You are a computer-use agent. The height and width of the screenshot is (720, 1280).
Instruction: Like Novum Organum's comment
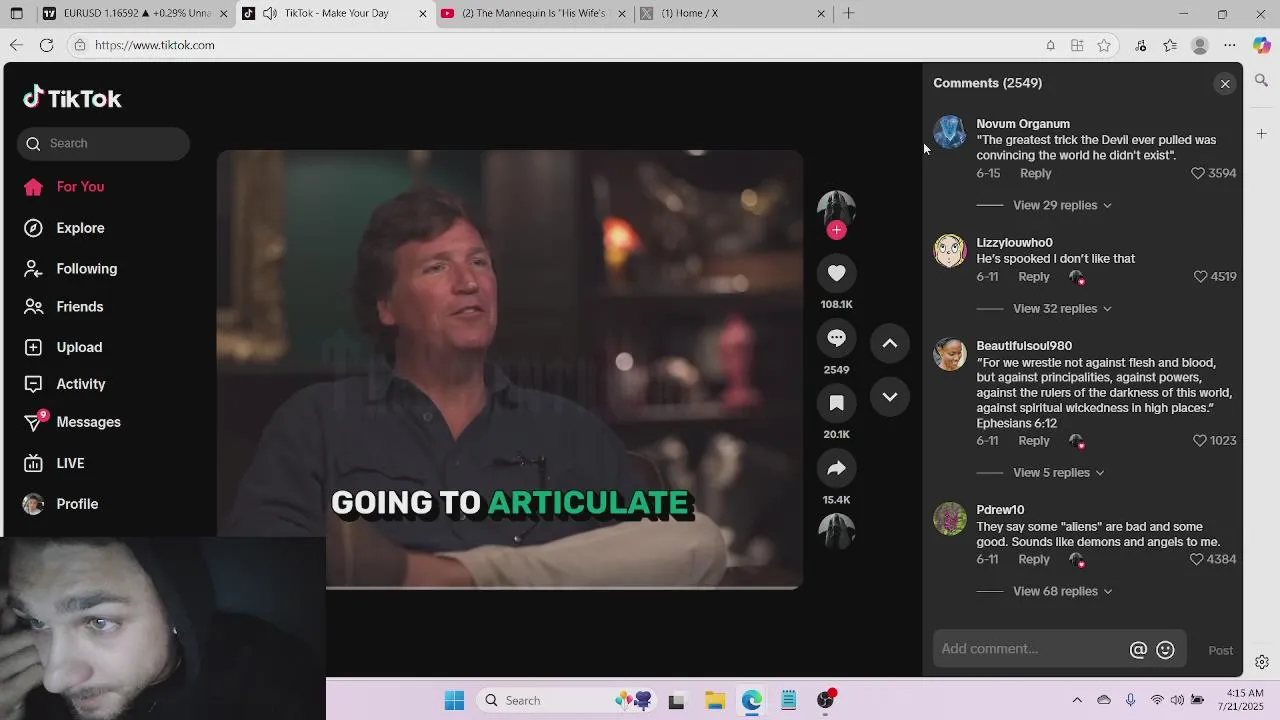[1198, 173]
